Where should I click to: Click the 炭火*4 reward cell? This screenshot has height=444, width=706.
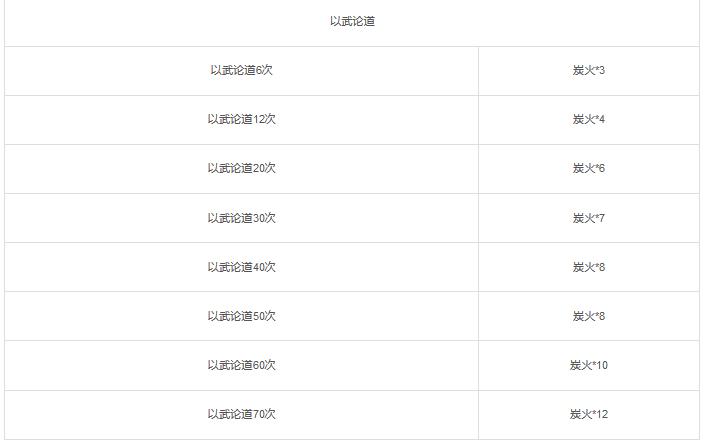point(588,119)
